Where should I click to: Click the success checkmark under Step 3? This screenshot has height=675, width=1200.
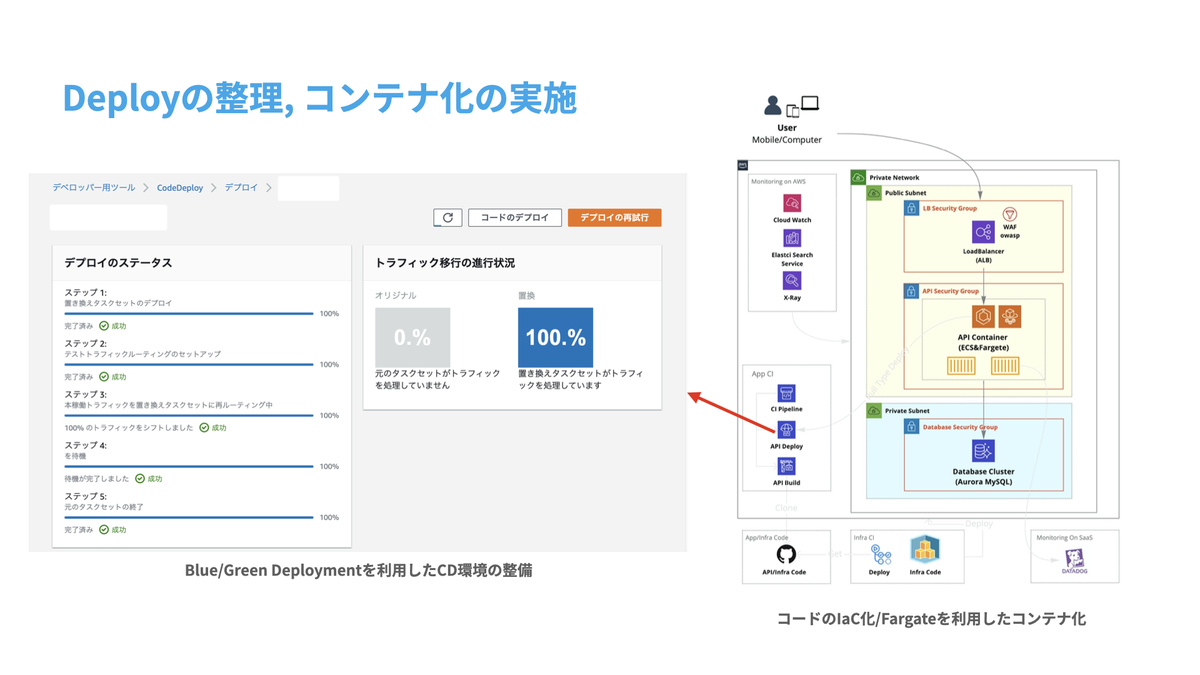pyautogui.click(x=204, y=428)
